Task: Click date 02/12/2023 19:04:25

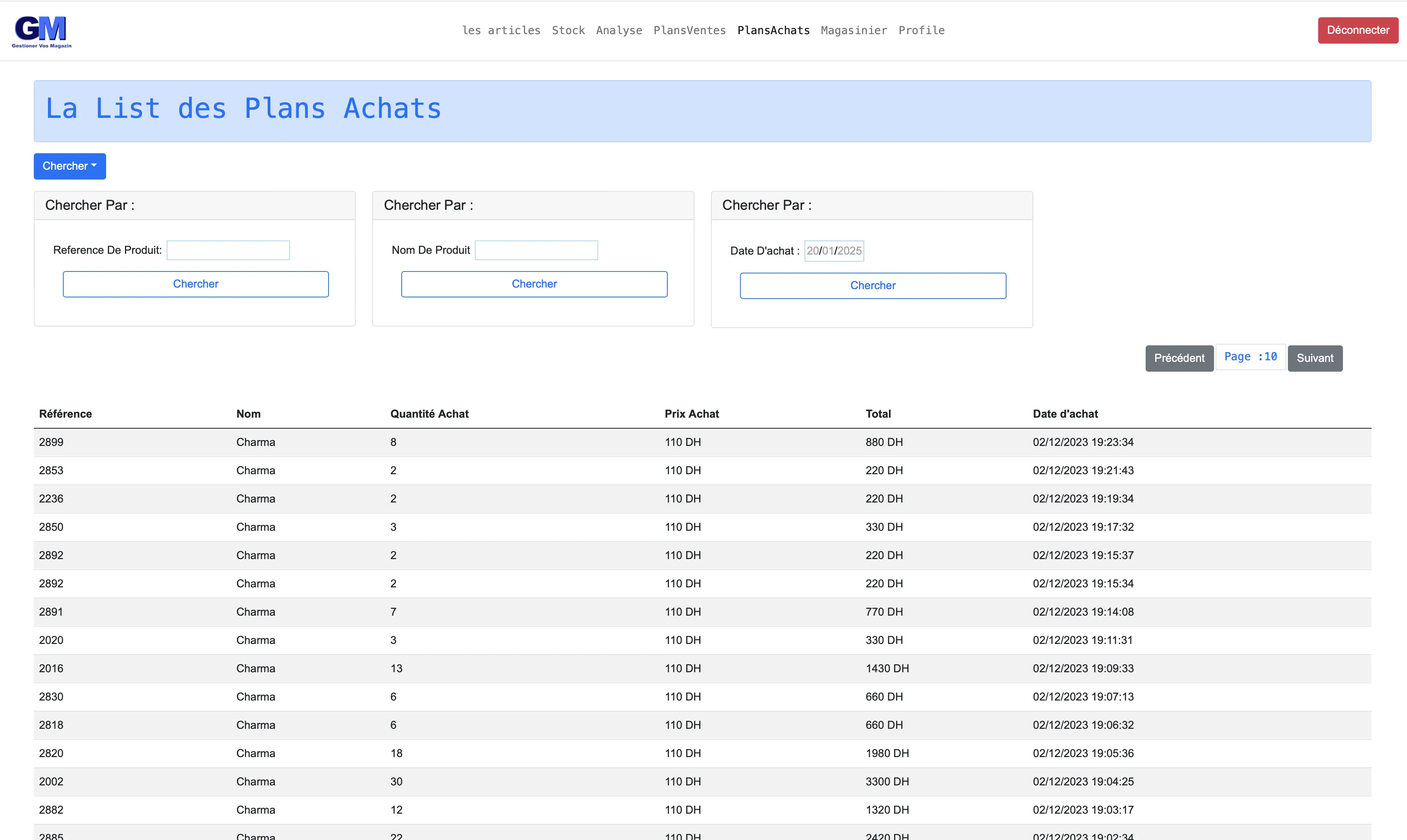Action: click(1083, 782)
